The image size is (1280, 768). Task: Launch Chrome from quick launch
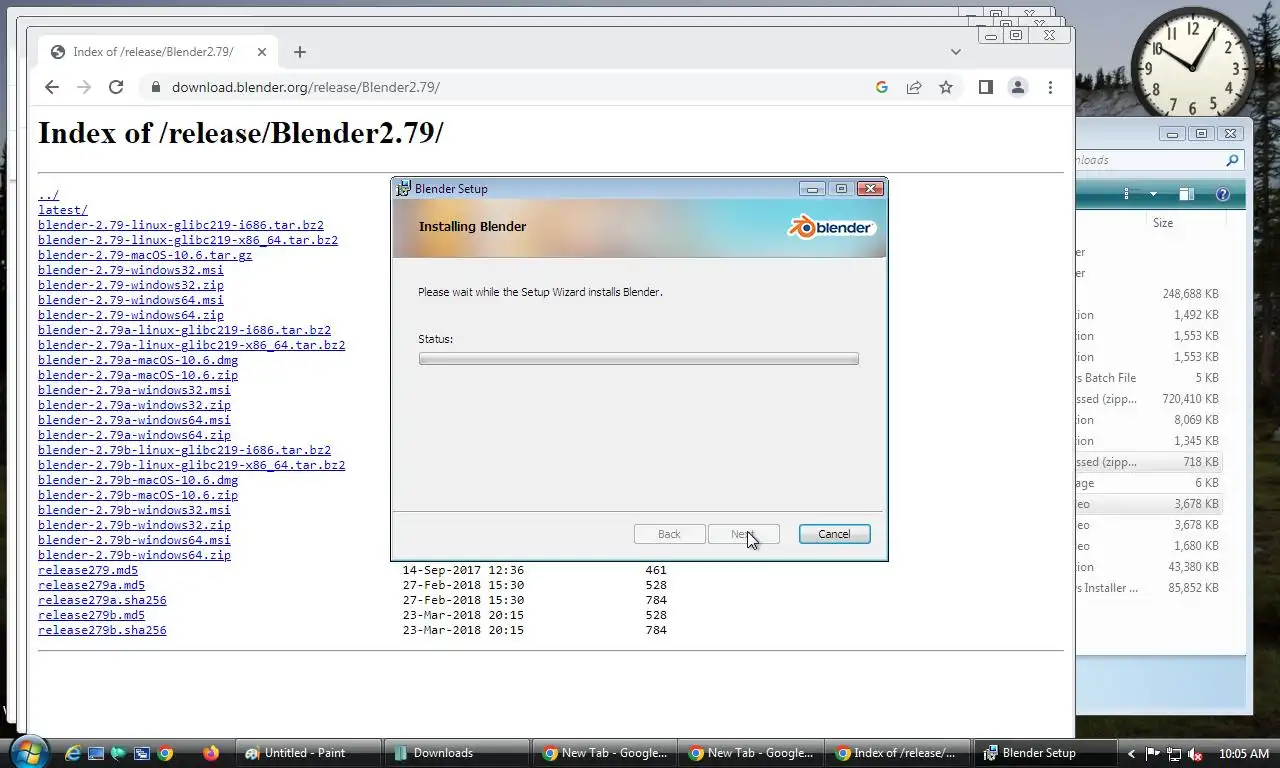click(165, 753)
